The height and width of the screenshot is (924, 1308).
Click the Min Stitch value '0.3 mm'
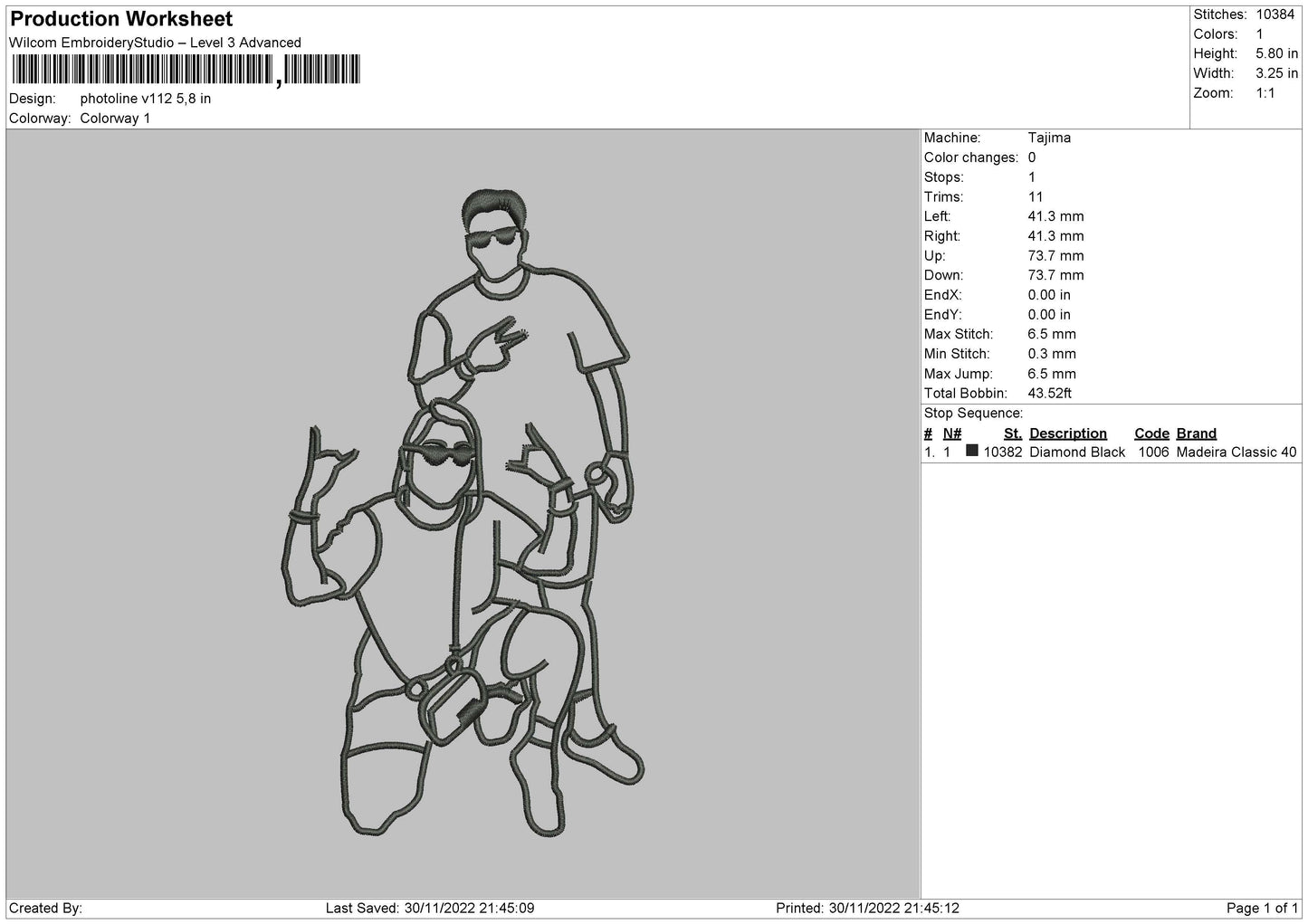(x=1052, y=355)
